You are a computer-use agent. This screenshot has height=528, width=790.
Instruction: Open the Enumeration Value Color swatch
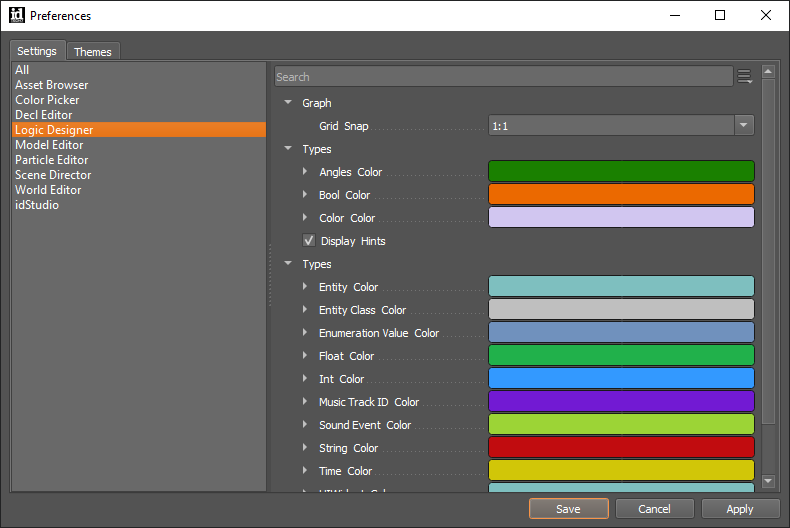point(621,332)
